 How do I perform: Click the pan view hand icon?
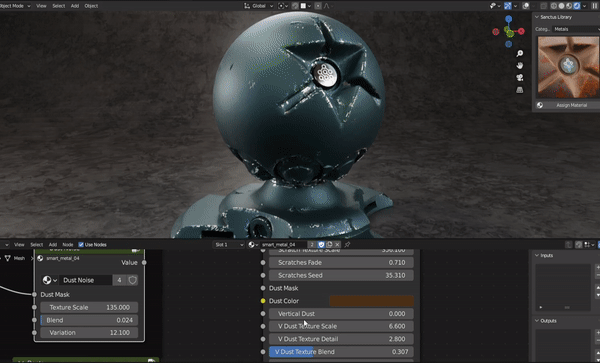pos(519,65)
